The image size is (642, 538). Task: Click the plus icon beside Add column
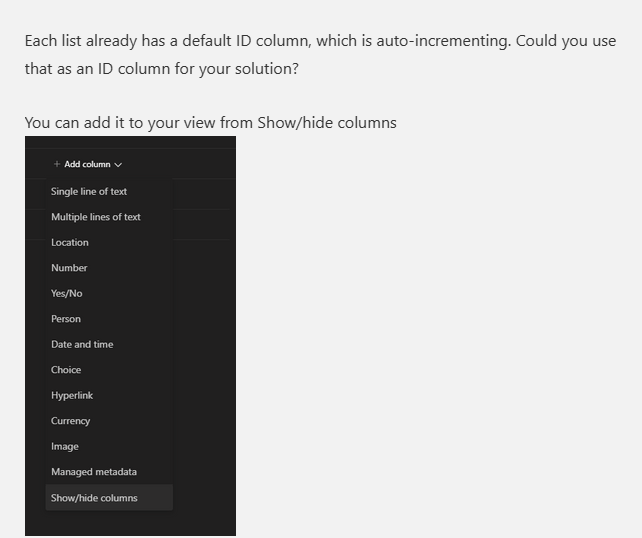point(57,164)
